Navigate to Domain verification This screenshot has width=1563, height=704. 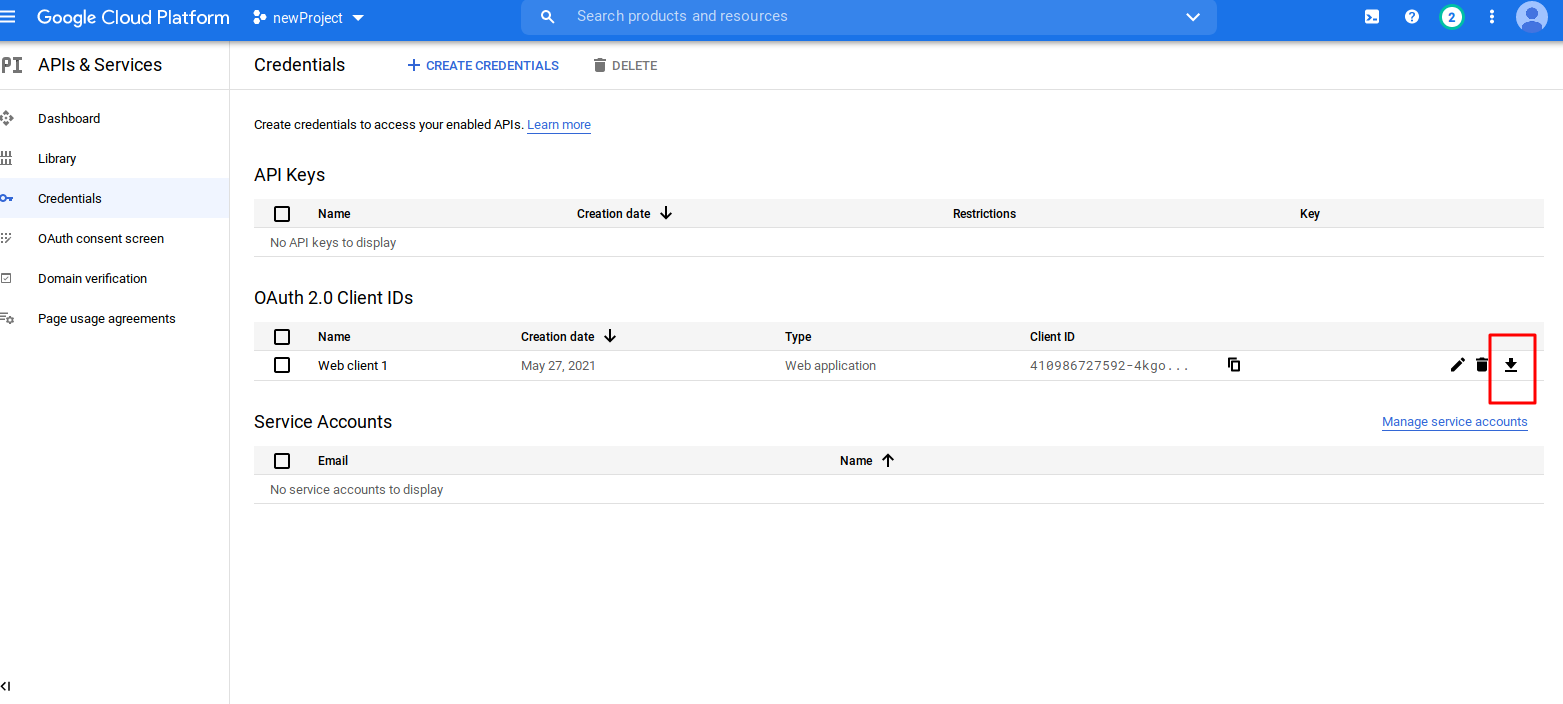(x=92, y=278)
